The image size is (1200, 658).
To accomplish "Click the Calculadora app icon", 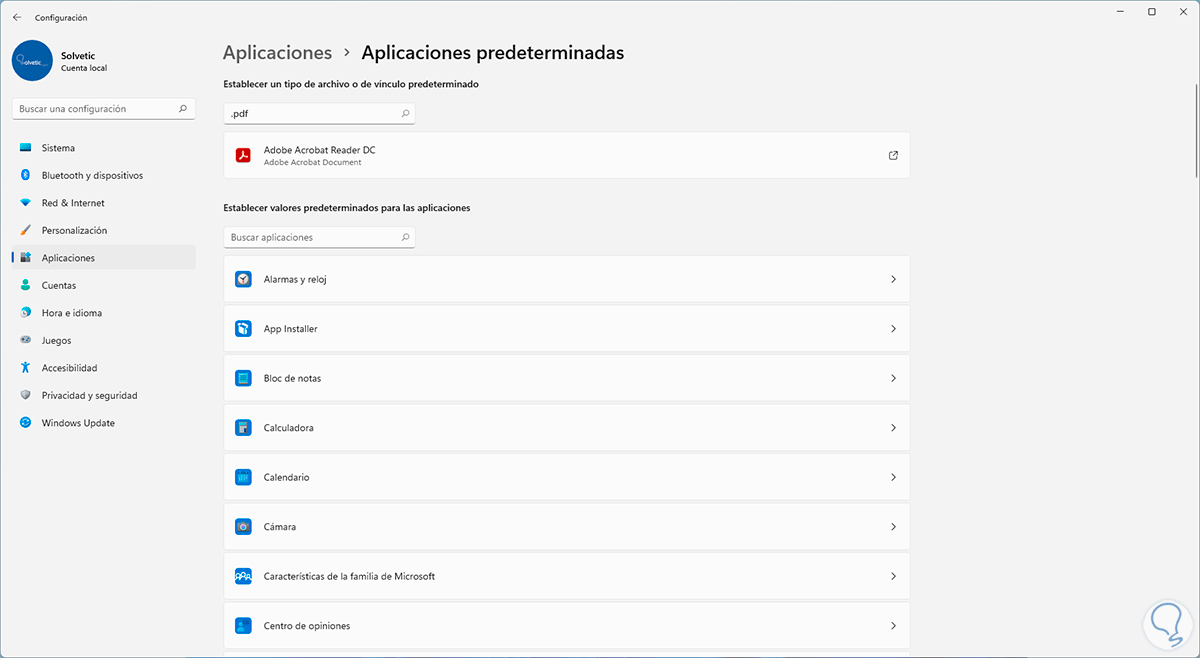I will [x=243, y=428].
